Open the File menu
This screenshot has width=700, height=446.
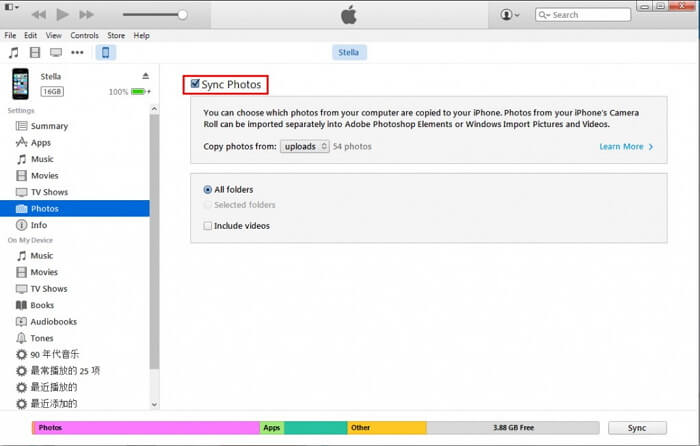pos(10,35)
